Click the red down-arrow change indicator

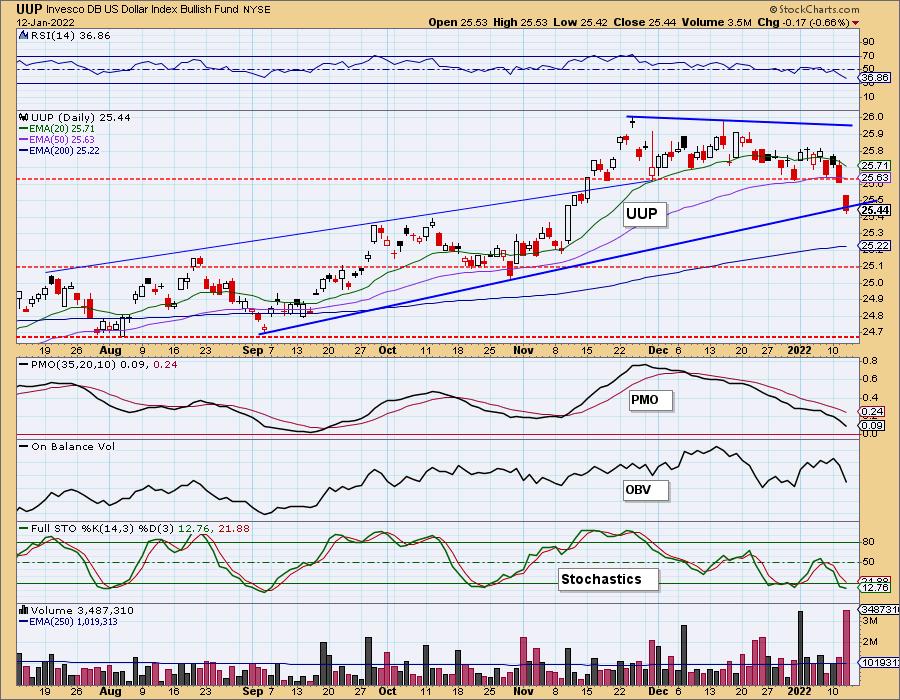[856, 23]
